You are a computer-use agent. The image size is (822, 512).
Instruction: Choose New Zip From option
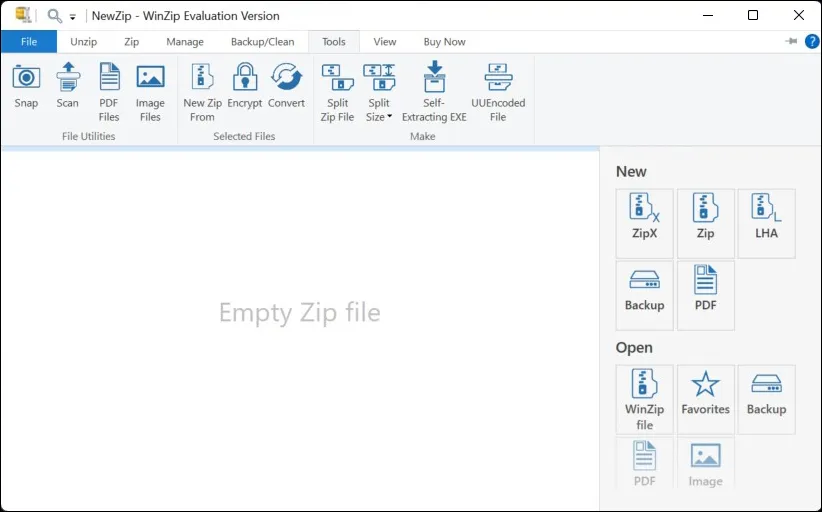(202, 92)
